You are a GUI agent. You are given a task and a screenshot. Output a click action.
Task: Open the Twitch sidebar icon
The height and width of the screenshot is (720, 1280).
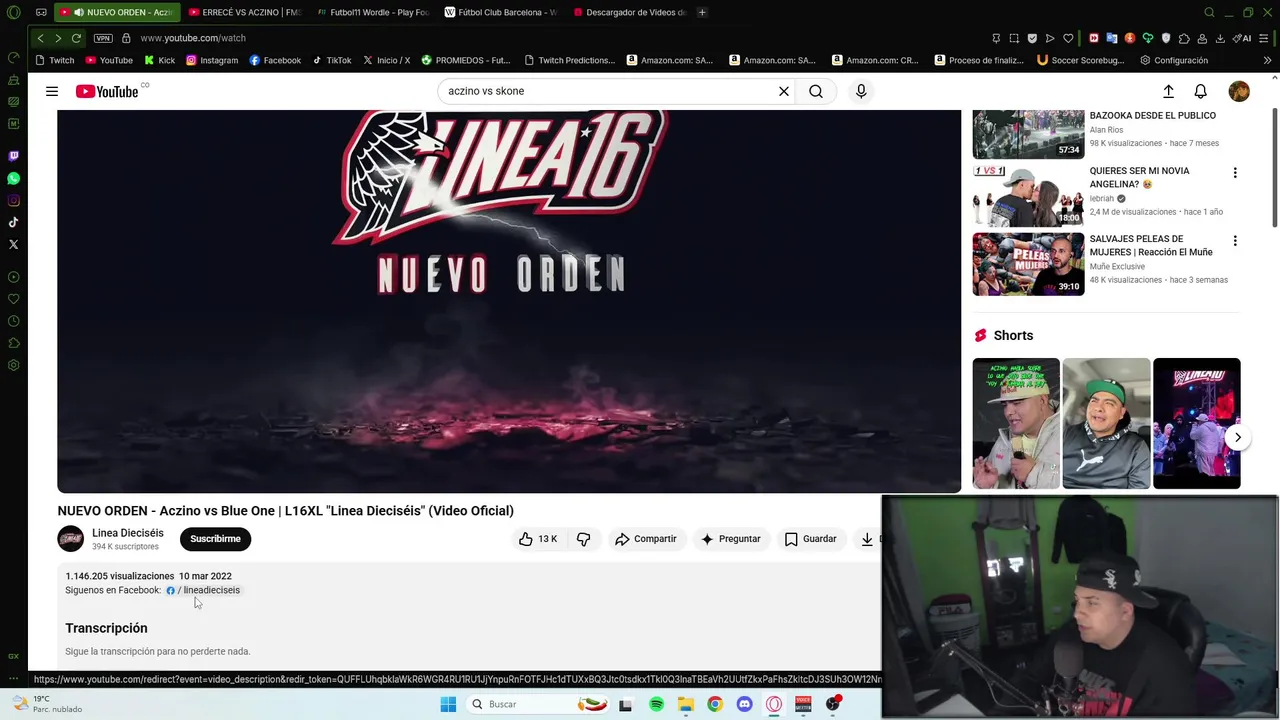coord(13,156)
